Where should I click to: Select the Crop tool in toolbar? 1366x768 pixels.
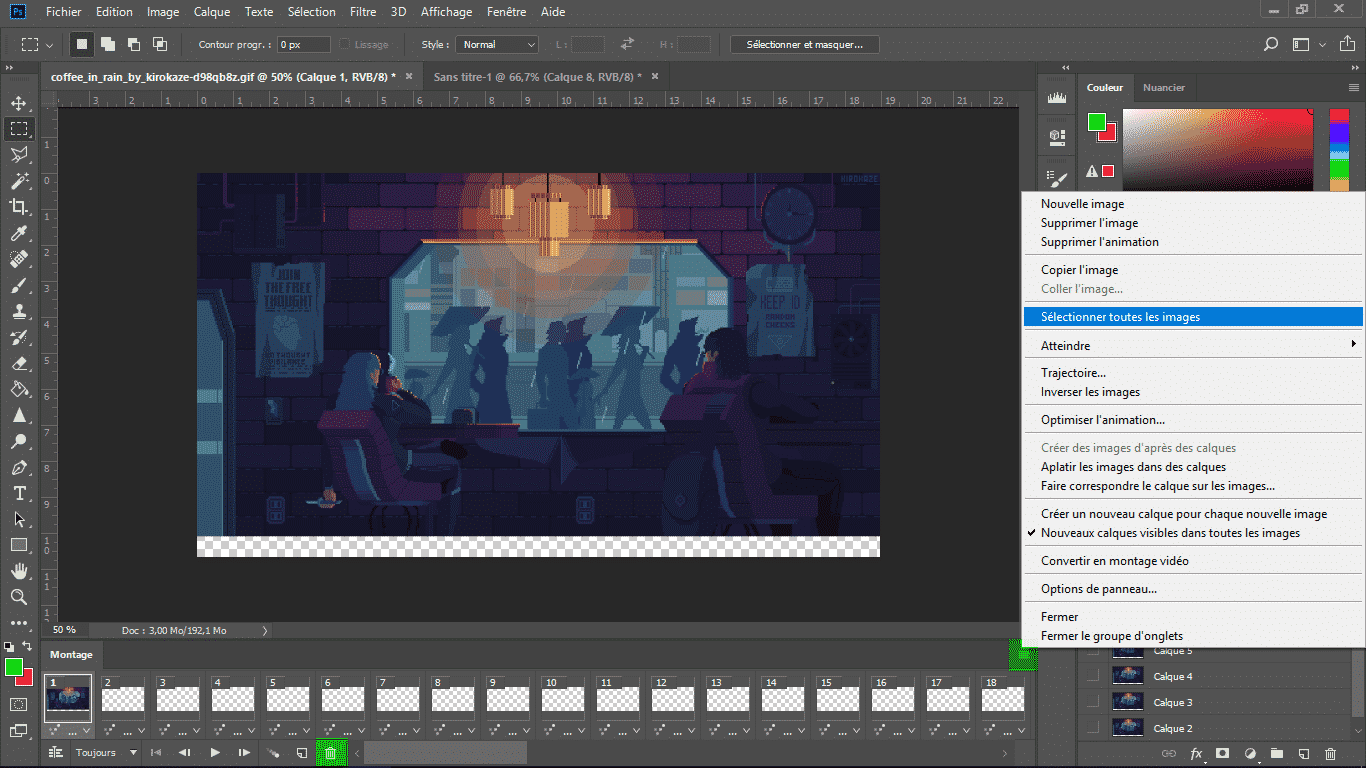point(18,207)
